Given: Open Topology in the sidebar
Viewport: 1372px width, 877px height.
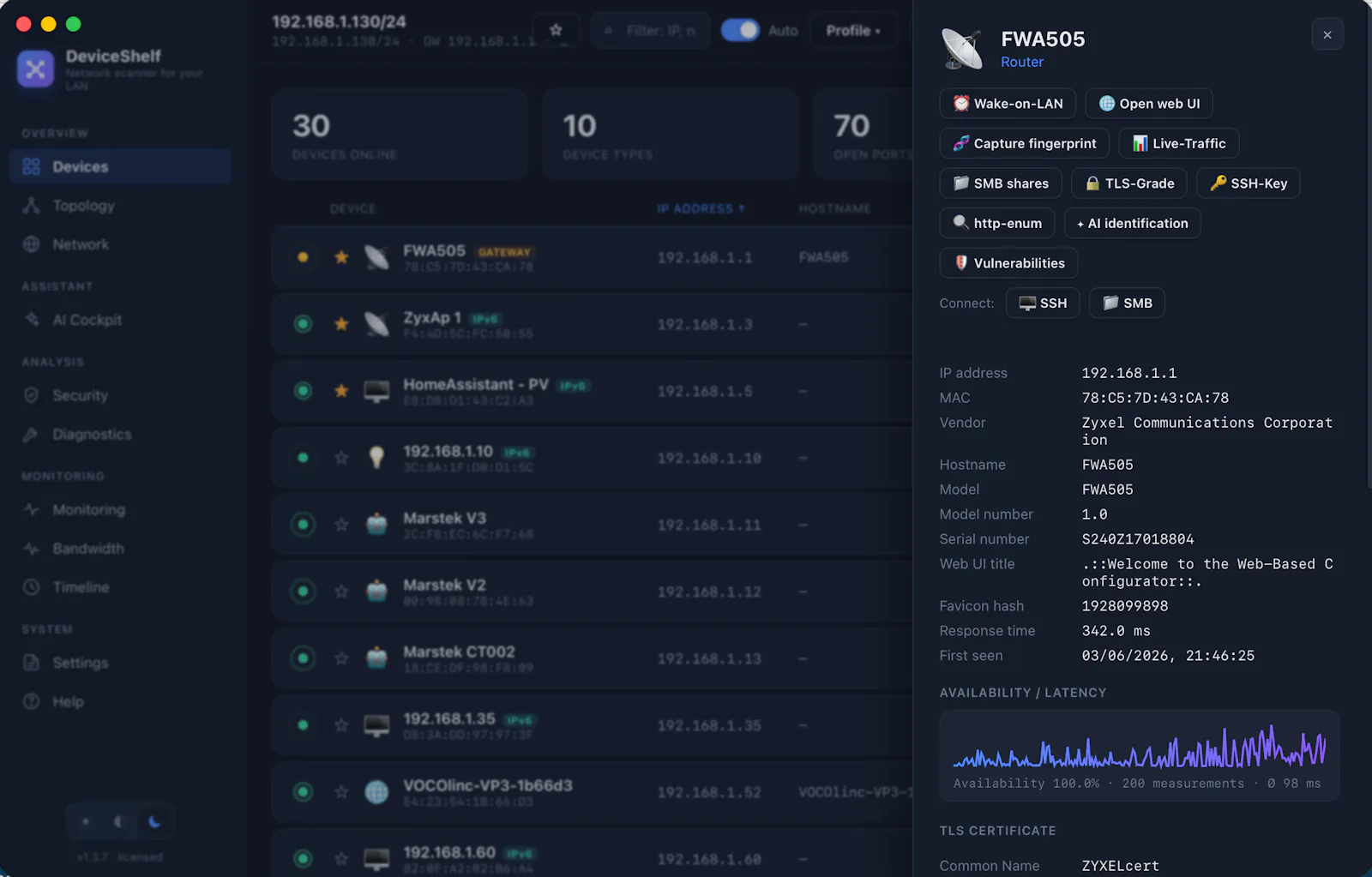Looking at the screenshot, I should click(x=120, y=206).
